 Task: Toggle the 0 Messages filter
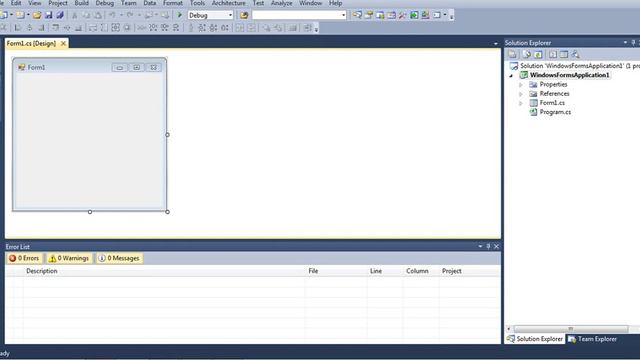(119, 258)
